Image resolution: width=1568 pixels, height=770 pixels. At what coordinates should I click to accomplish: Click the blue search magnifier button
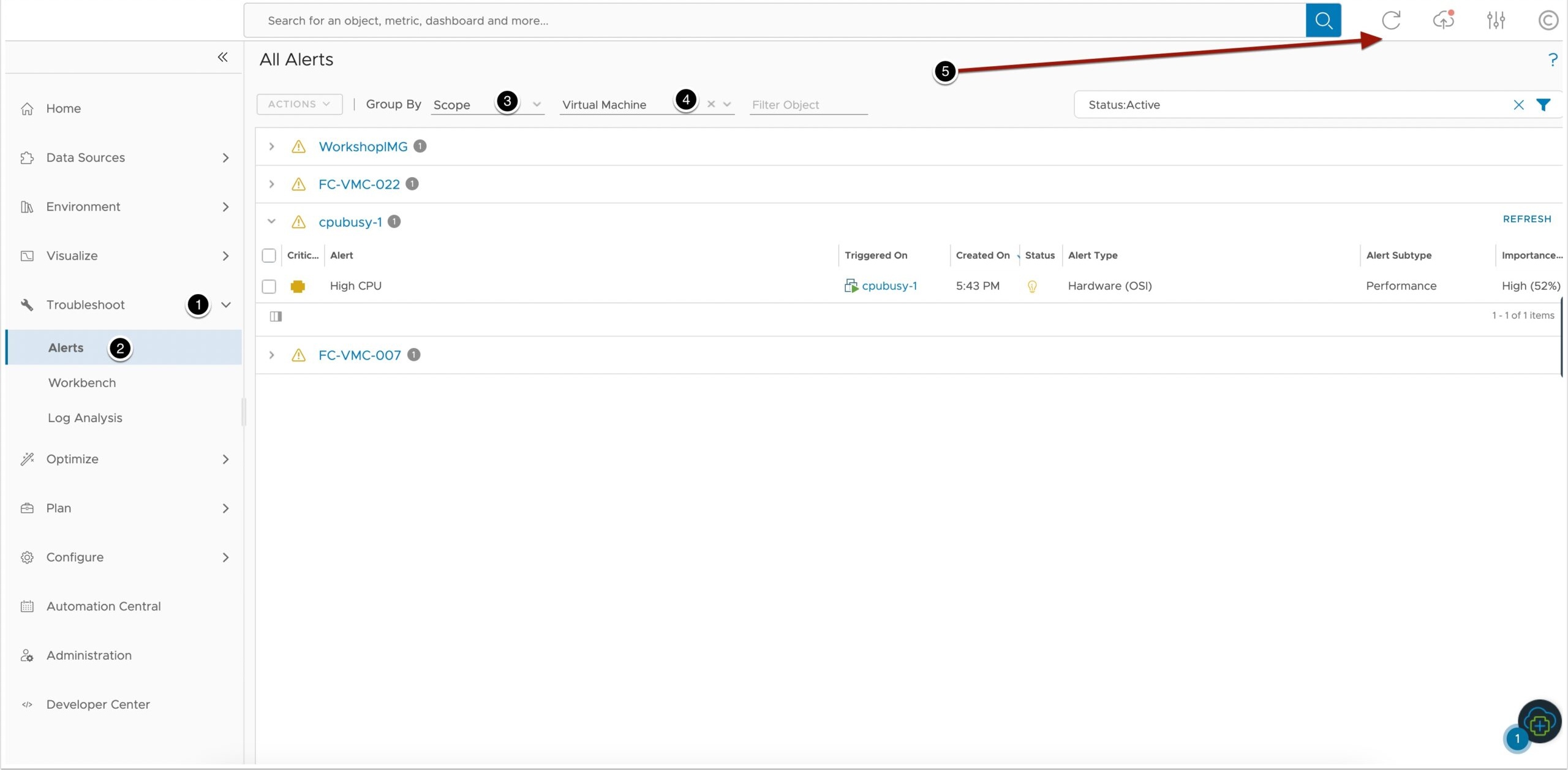click(x=1323, y=20)
